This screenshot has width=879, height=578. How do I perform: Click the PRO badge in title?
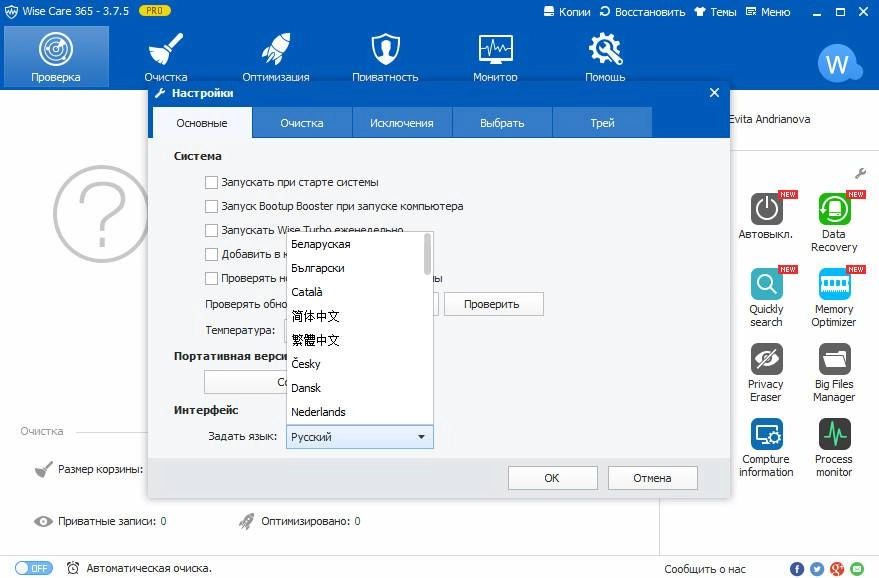click(x=155, y=11)
